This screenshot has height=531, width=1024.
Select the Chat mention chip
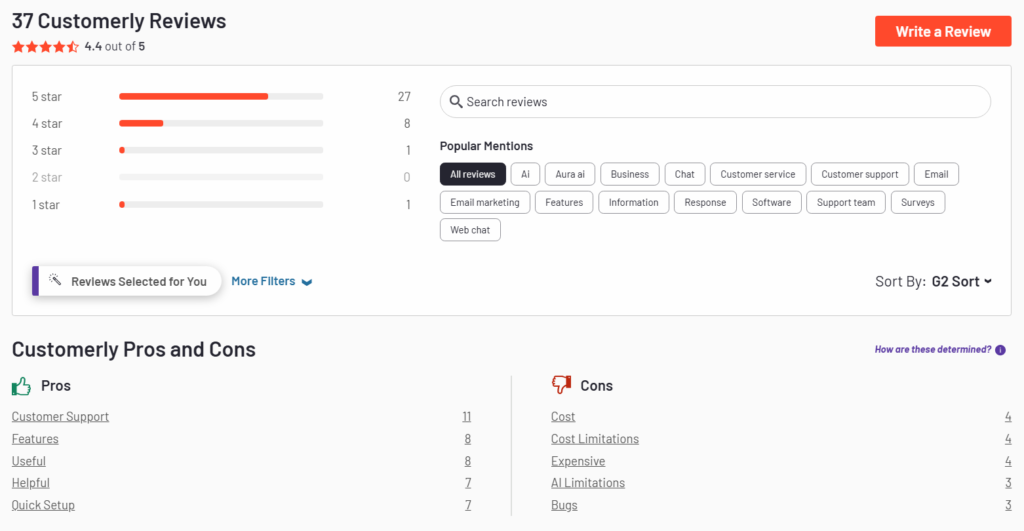point(684,174)
